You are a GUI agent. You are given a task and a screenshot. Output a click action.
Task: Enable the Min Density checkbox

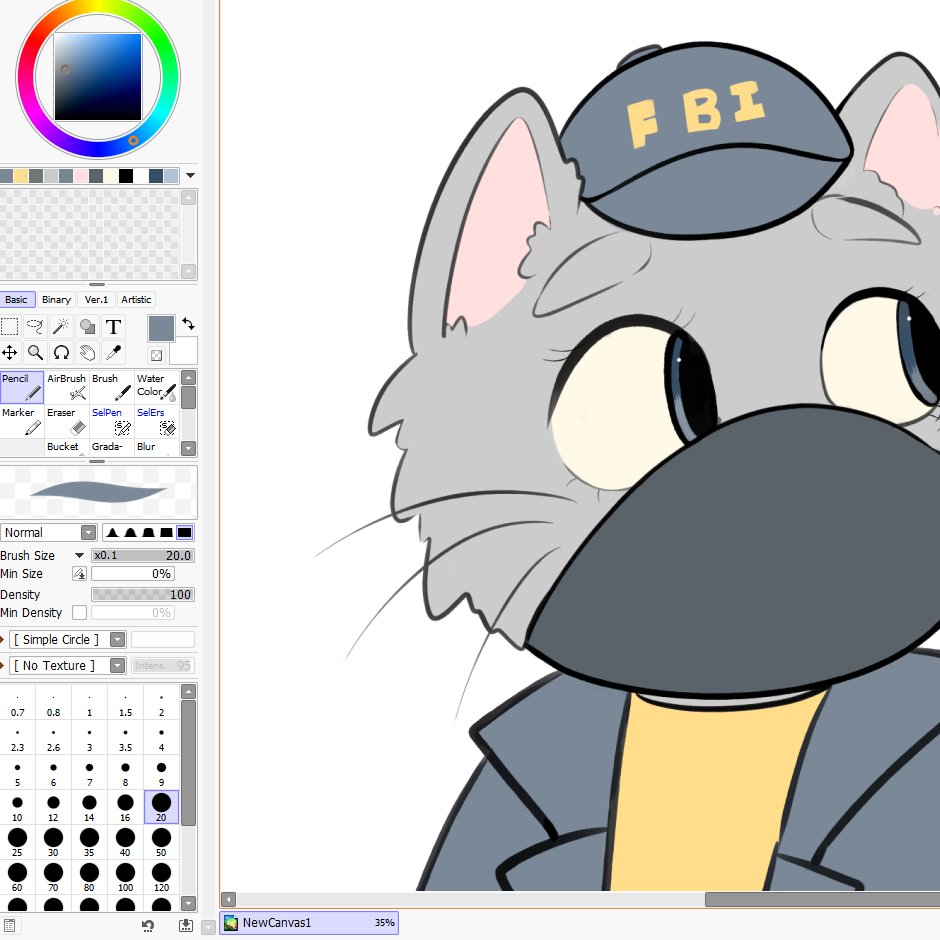[79, 613]
